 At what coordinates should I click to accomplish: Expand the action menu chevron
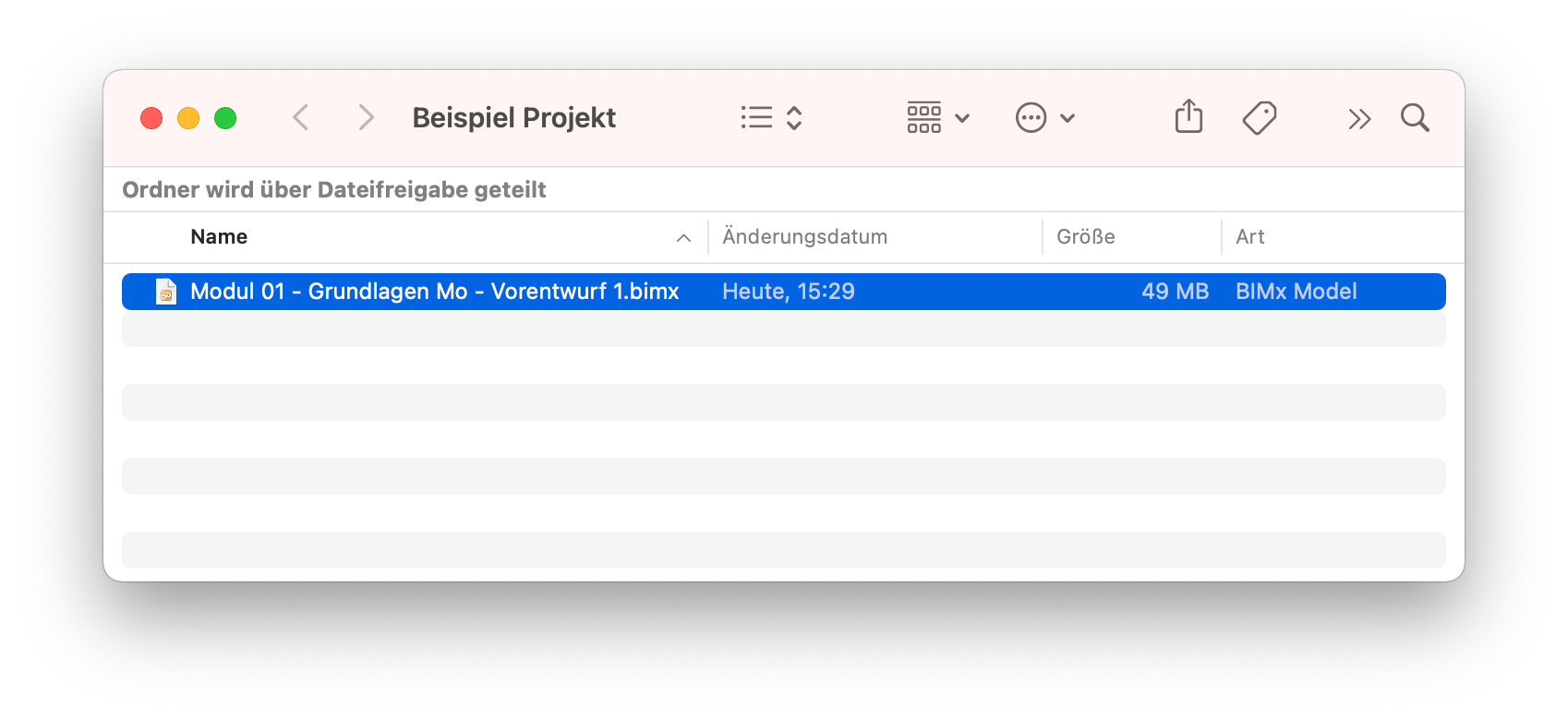coord(1067,118)
